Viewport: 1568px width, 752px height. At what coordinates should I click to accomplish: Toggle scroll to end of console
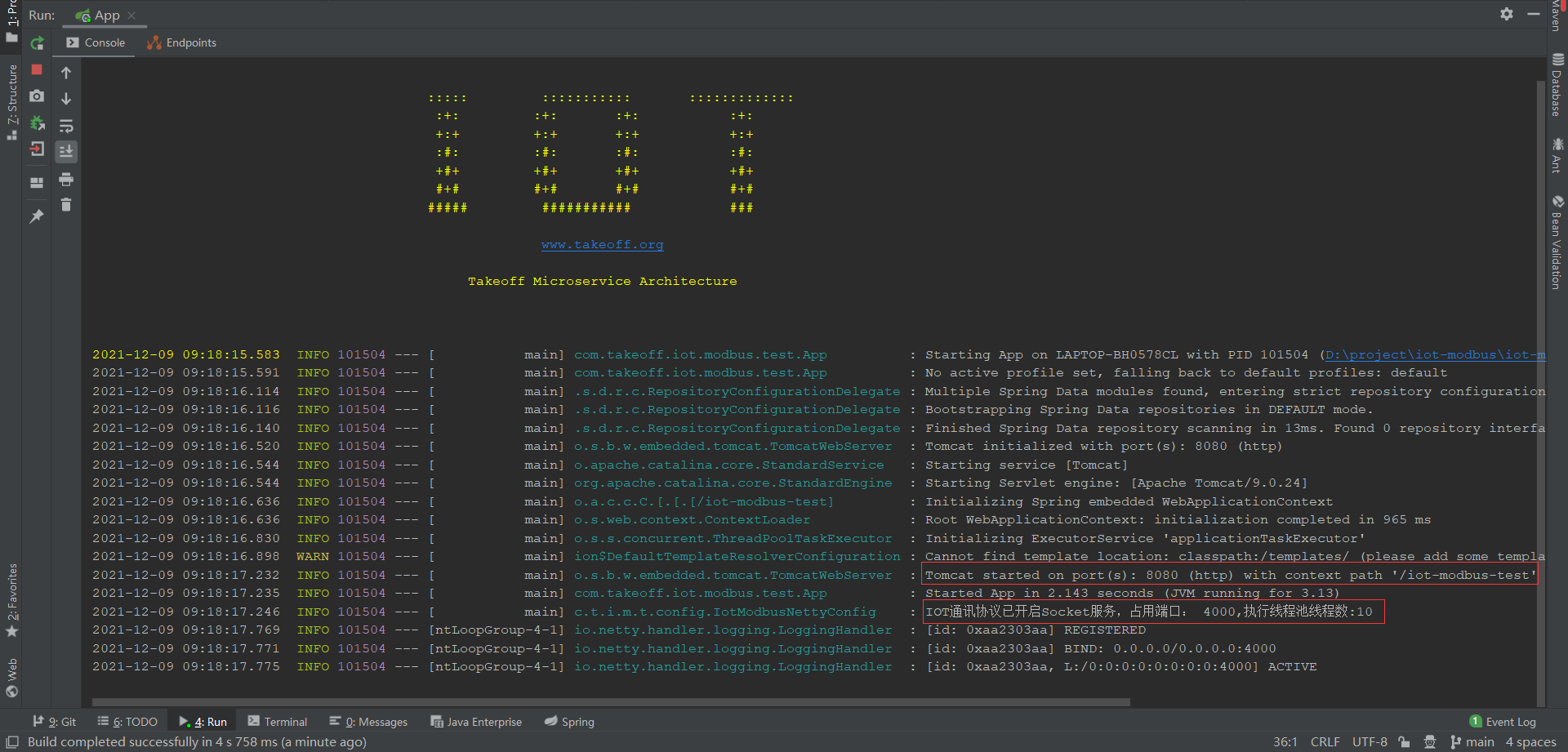66,151
